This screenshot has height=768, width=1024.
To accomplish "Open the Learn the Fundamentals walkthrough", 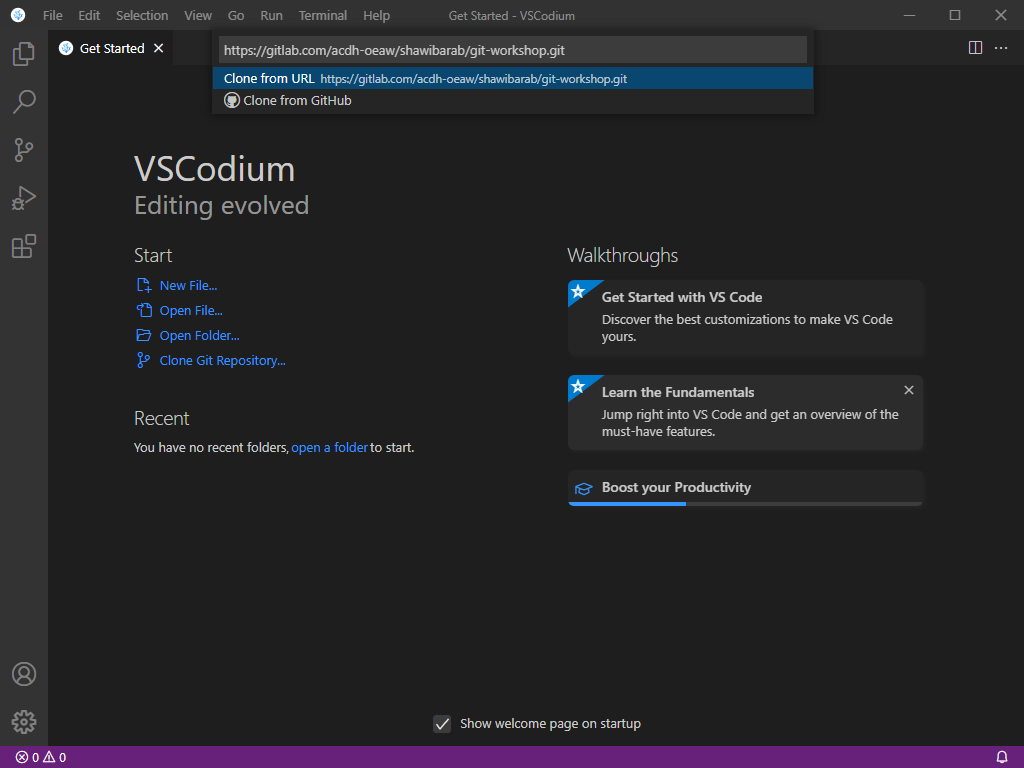I will 745,412.
